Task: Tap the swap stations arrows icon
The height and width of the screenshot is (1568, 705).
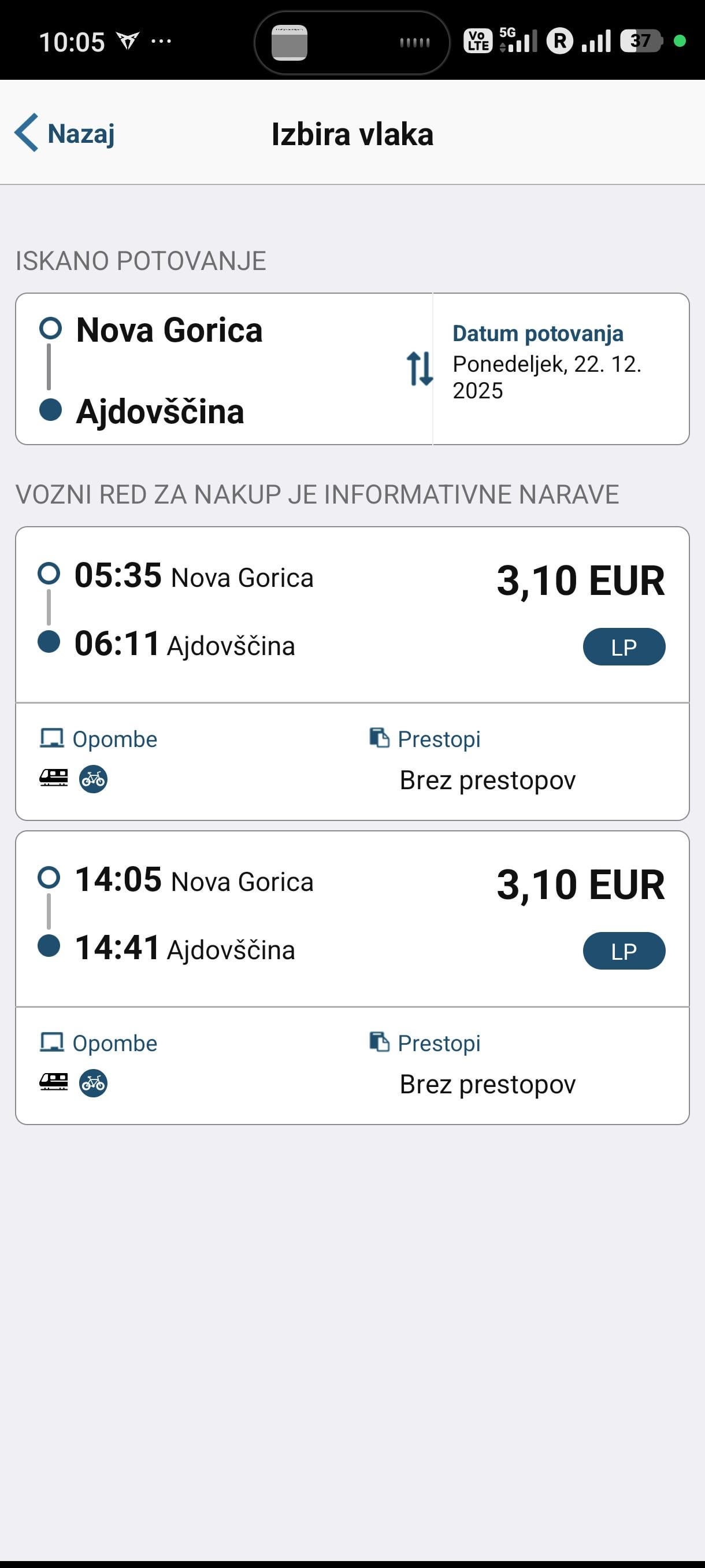Action: (x=420, y=368)
